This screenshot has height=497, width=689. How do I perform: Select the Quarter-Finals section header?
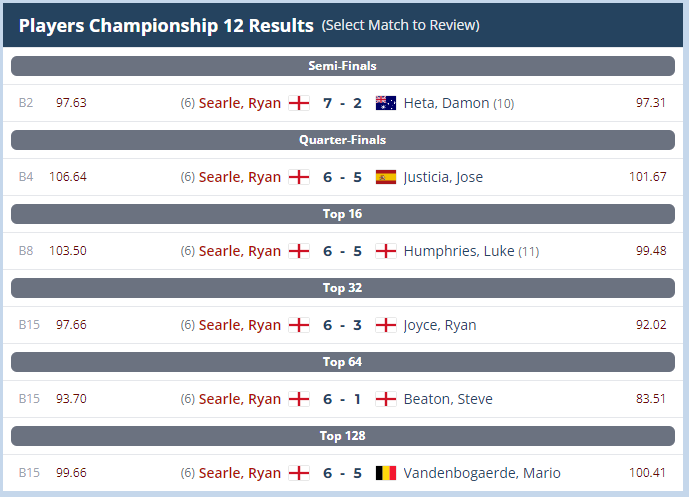tap(343, 140)
